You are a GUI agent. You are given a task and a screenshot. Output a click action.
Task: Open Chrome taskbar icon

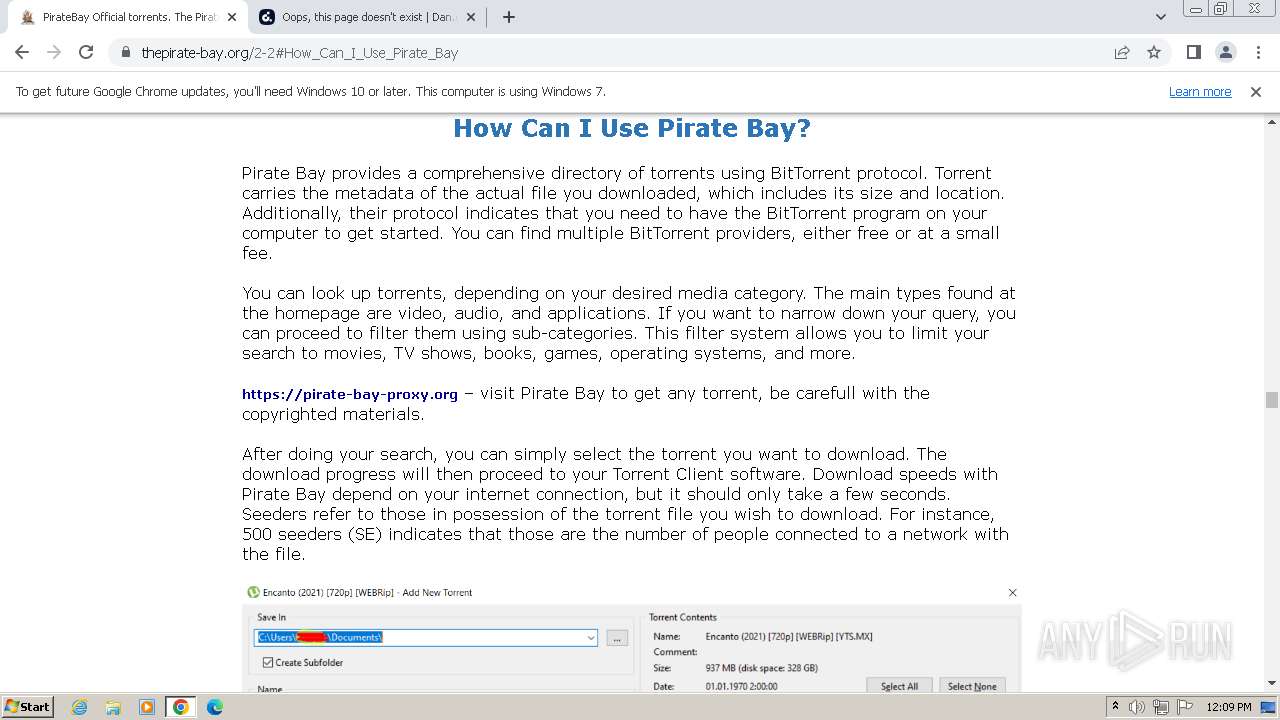[181, 707]
